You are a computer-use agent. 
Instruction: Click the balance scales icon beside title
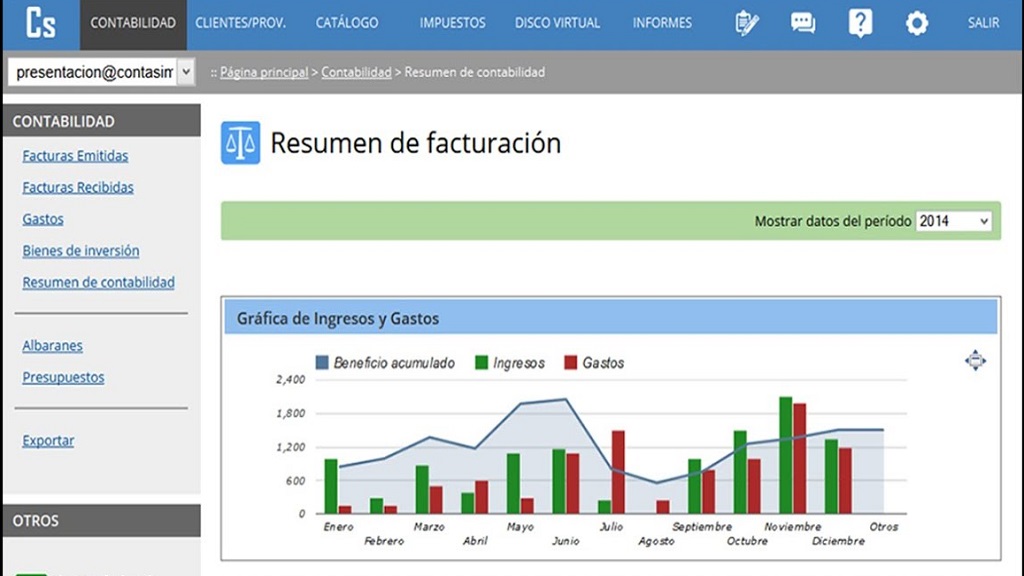click(x=240, y=143)
